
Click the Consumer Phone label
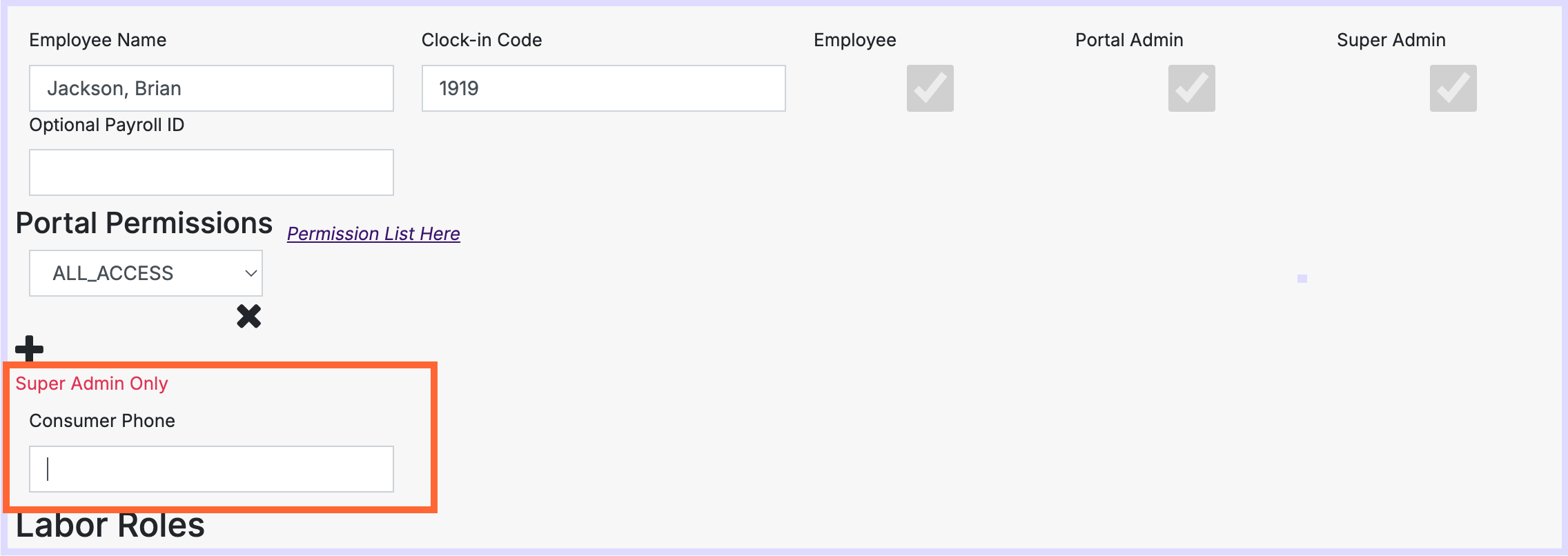click(102, 421)
